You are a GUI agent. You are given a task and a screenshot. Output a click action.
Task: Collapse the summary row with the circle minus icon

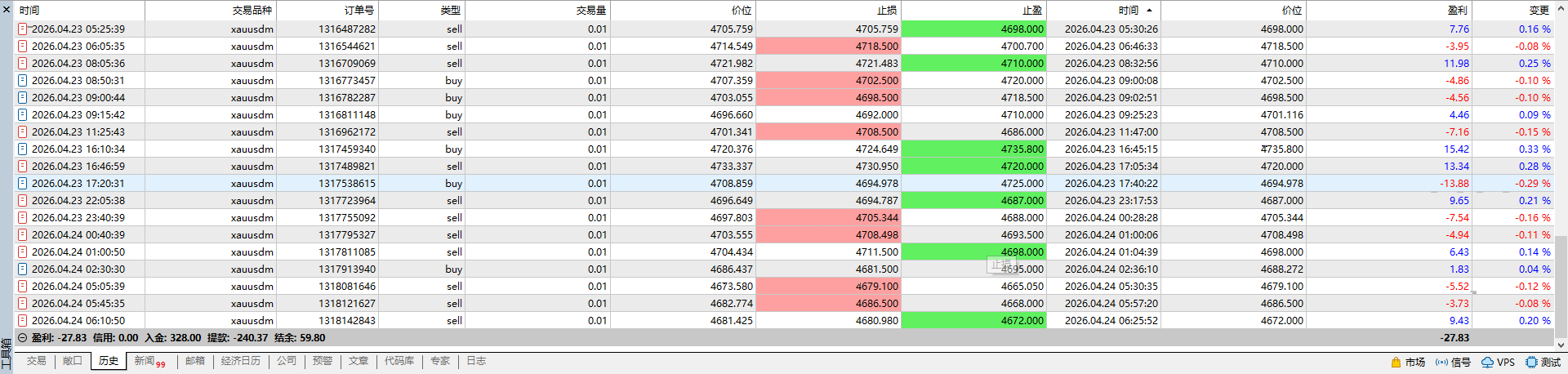(23, 338)
